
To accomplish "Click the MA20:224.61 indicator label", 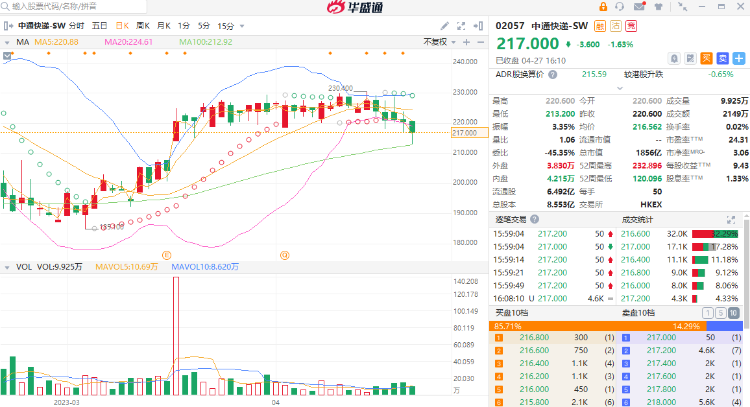I will (129, 42).
